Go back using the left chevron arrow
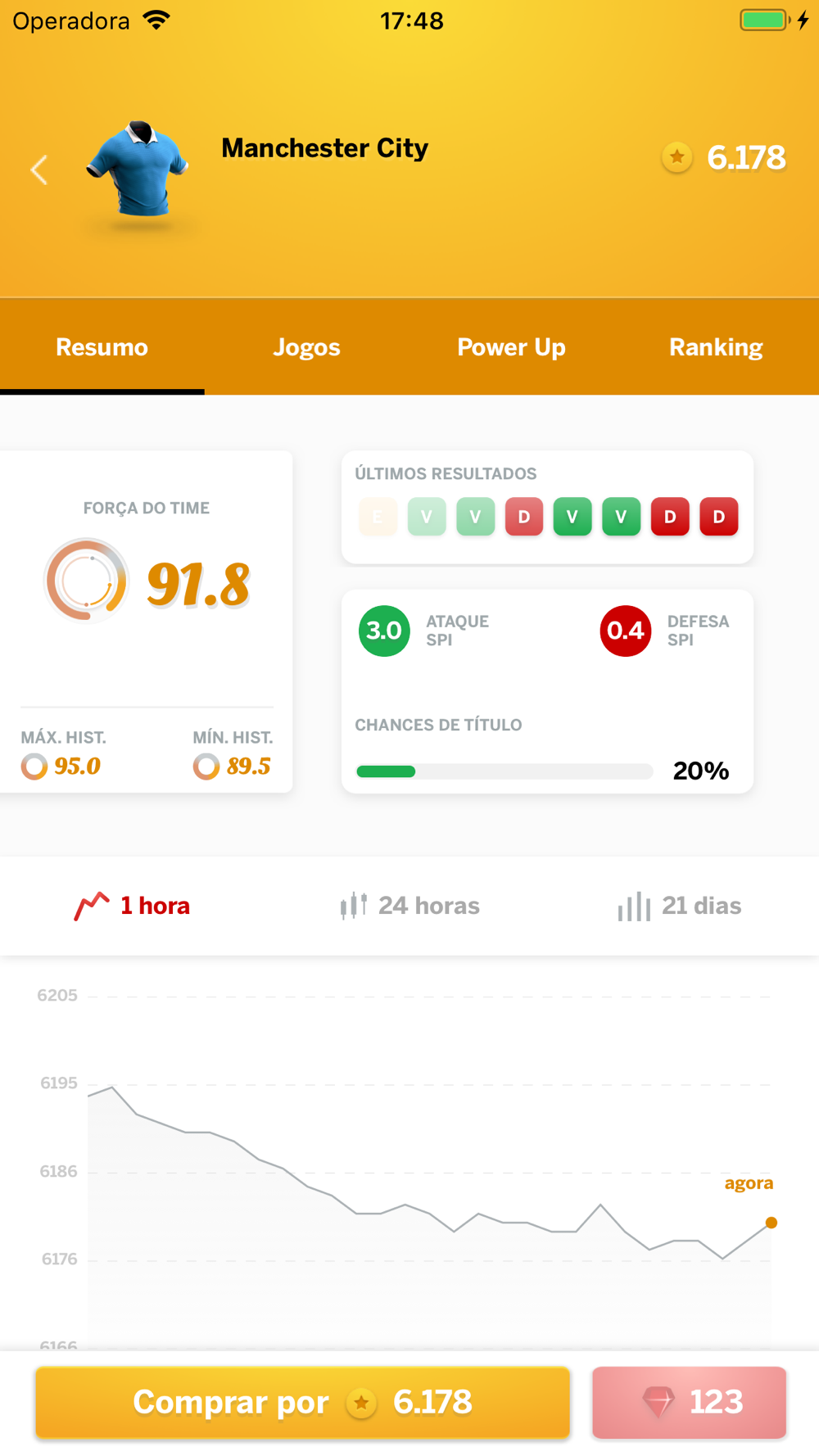Image resolution: width=819 pixels, height=1456 pixels. (38, 170)
